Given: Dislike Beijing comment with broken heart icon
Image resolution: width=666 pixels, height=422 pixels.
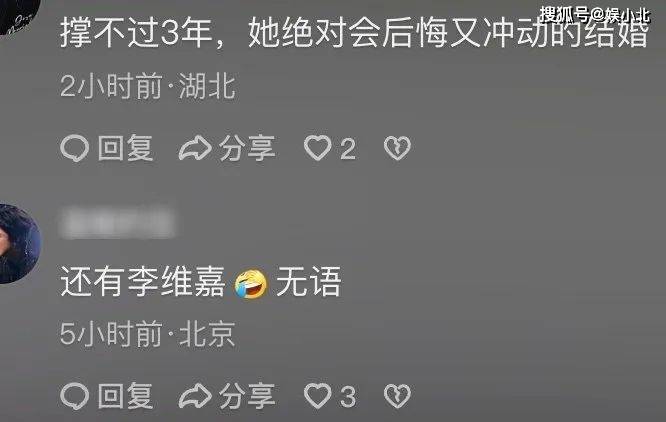Looking at the screenshot, I should 397,396.
